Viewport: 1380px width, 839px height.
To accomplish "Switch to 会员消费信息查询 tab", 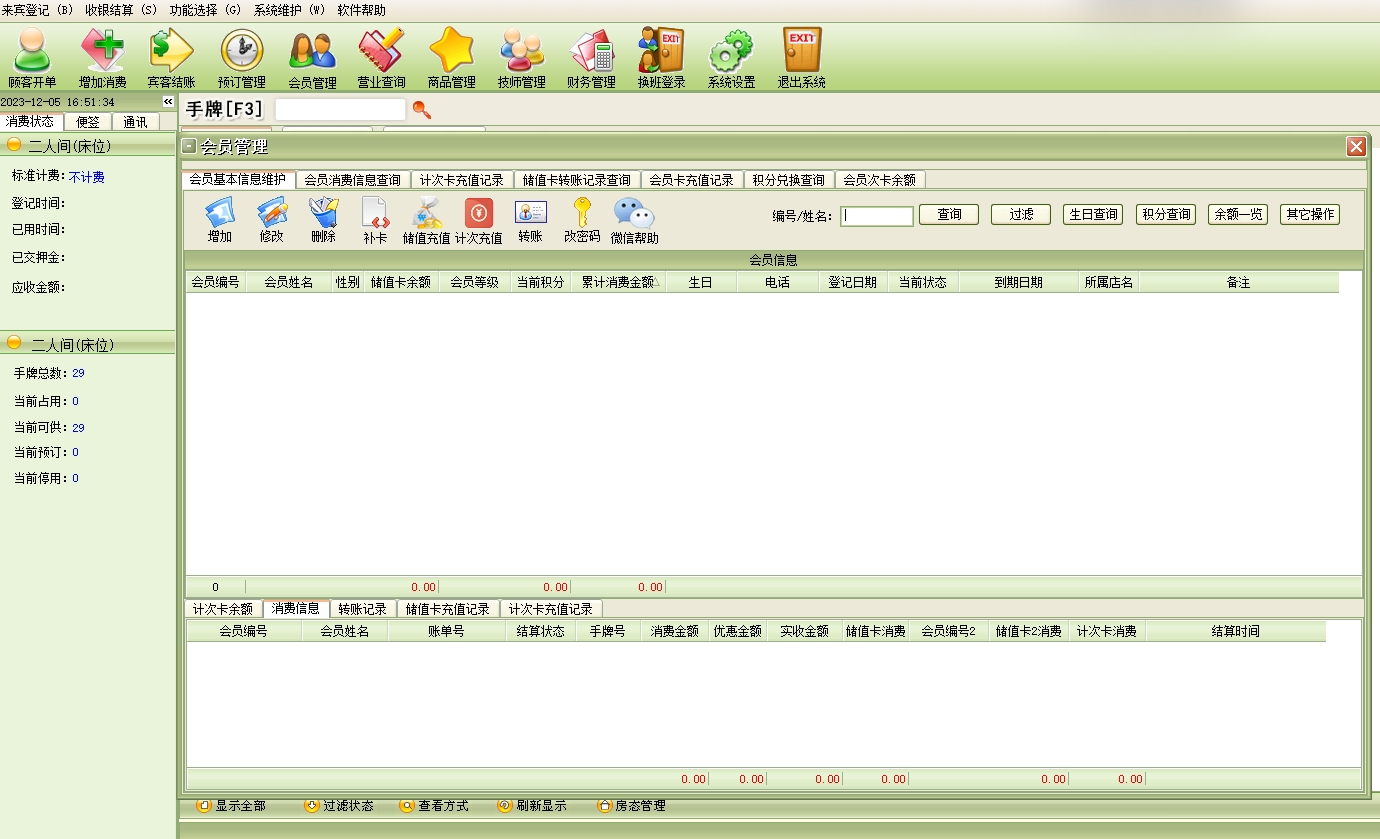I will coord(352,180).
